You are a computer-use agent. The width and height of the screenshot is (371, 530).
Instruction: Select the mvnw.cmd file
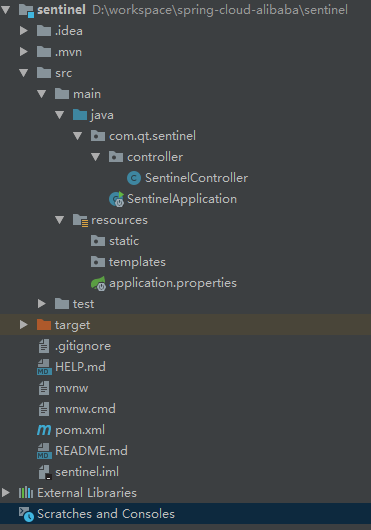point(85,409)
